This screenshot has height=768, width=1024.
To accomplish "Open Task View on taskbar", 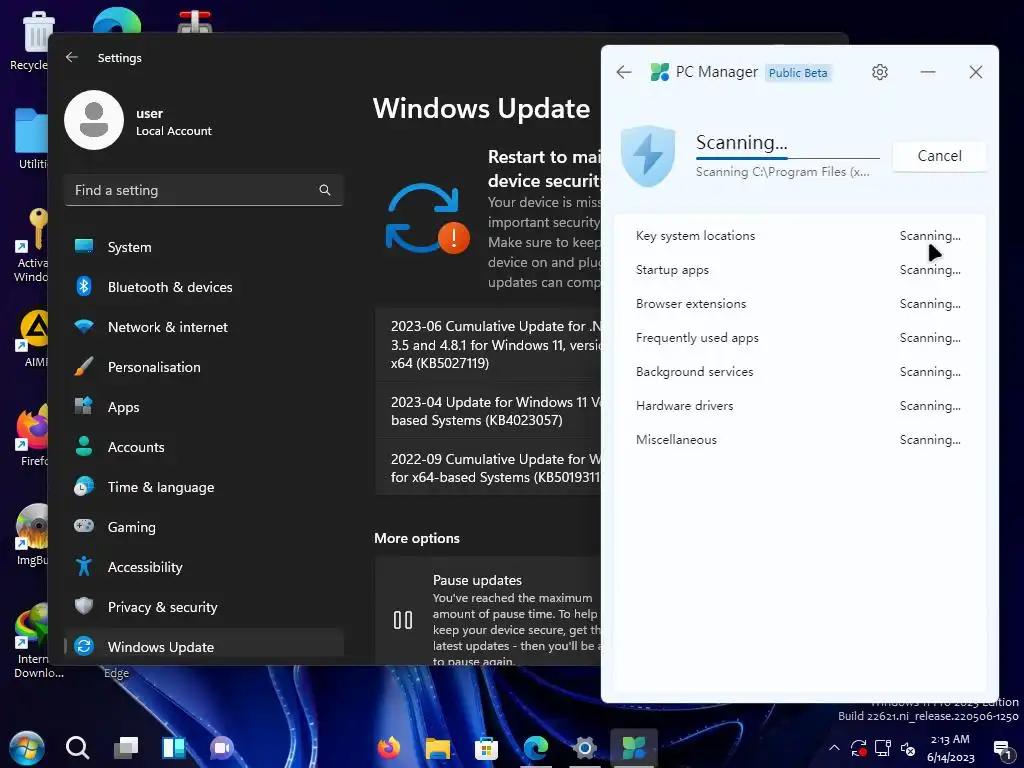I will (126, 748).
